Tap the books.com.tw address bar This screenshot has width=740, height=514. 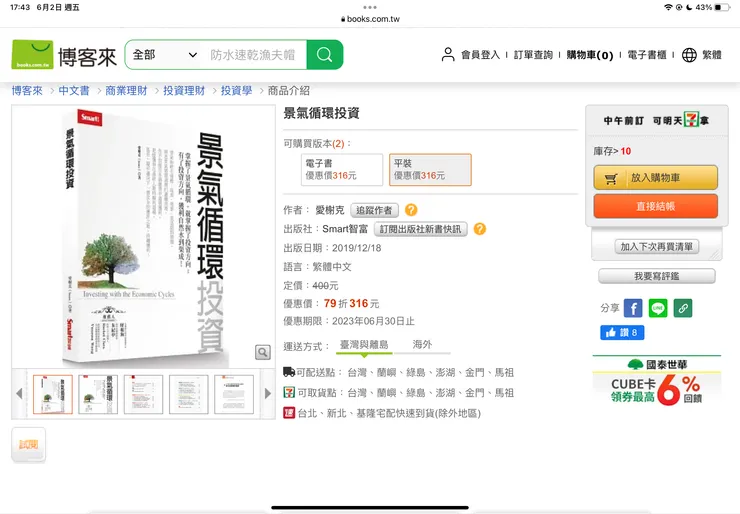[370, 19]
